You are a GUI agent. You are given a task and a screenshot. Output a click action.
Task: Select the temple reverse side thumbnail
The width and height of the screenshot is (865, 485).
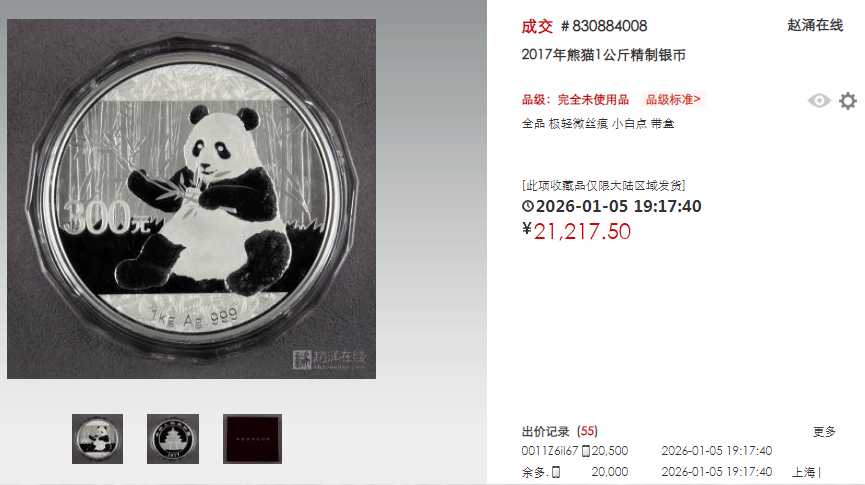pos(173,439)
